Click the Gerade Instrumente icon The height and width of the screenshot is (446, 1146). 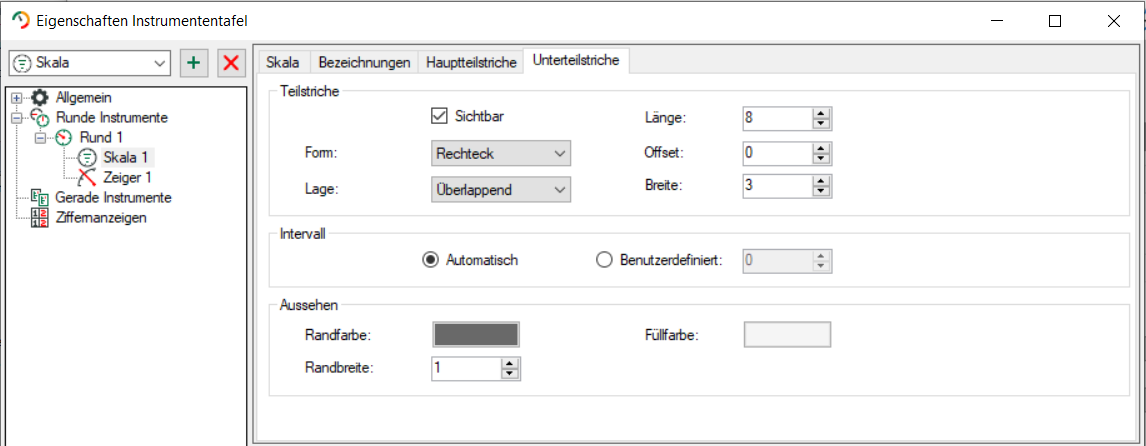click(x=40, y=197)
